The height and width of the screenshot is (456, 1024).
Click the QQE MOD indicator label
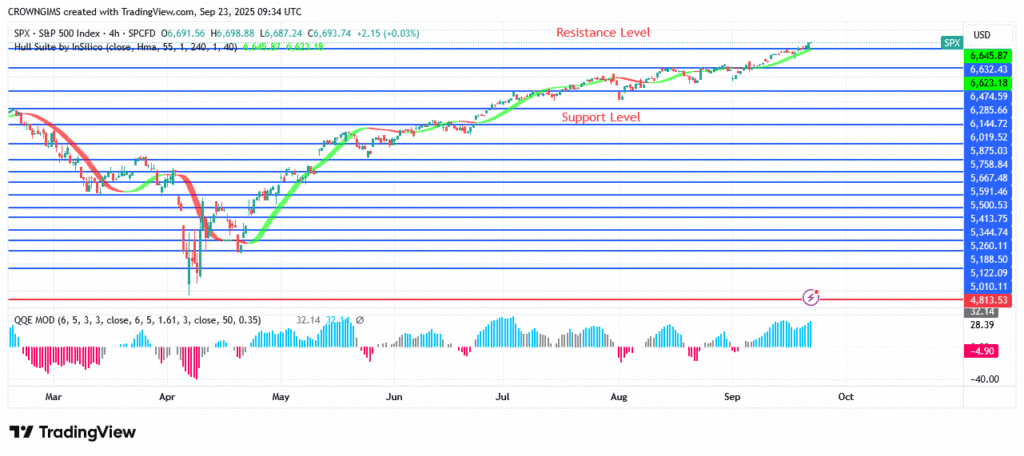(x=138, y=320)
